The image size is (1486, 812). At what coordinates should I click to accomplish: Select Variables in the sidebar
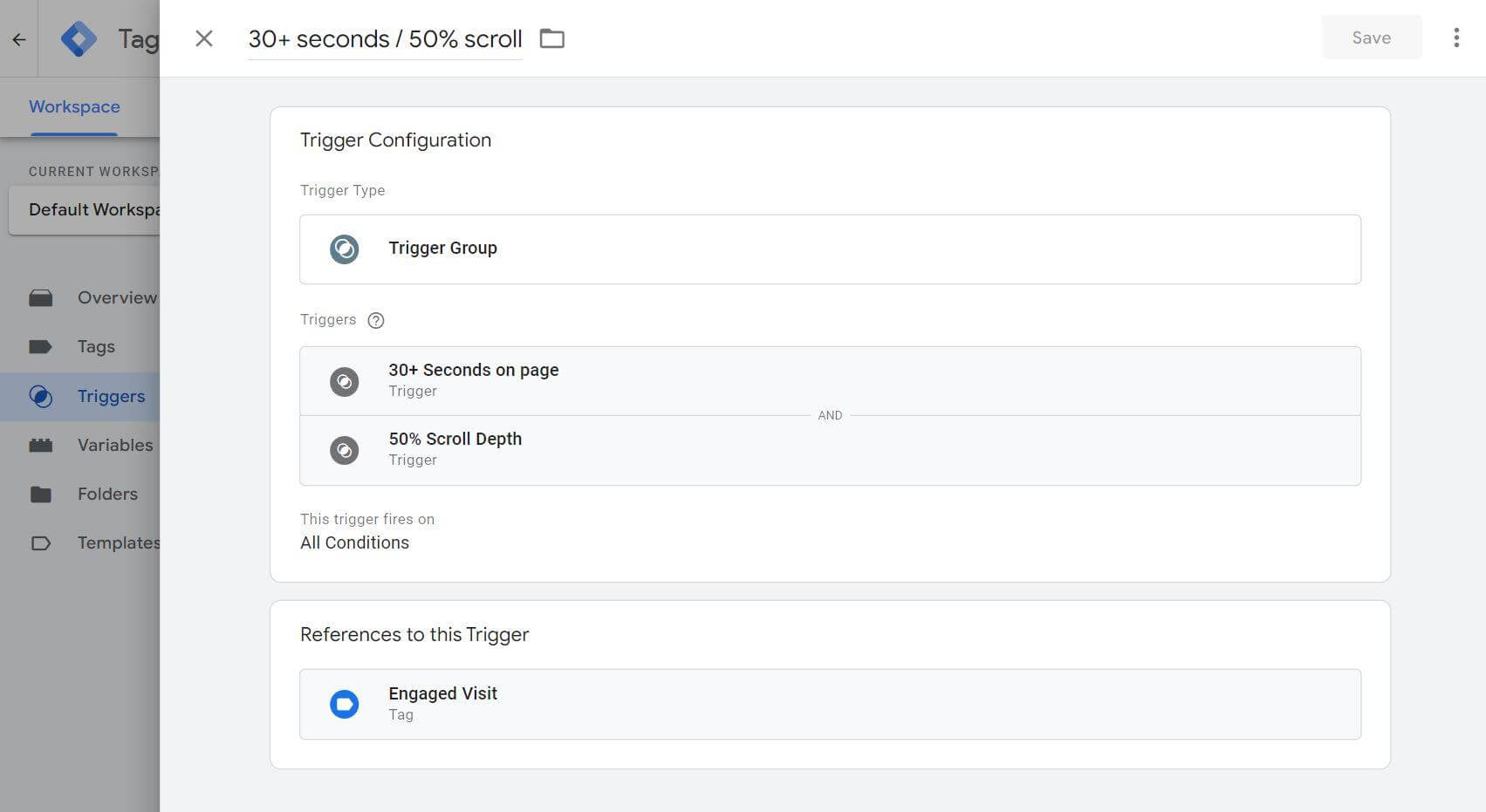click(x=114, y=445)
